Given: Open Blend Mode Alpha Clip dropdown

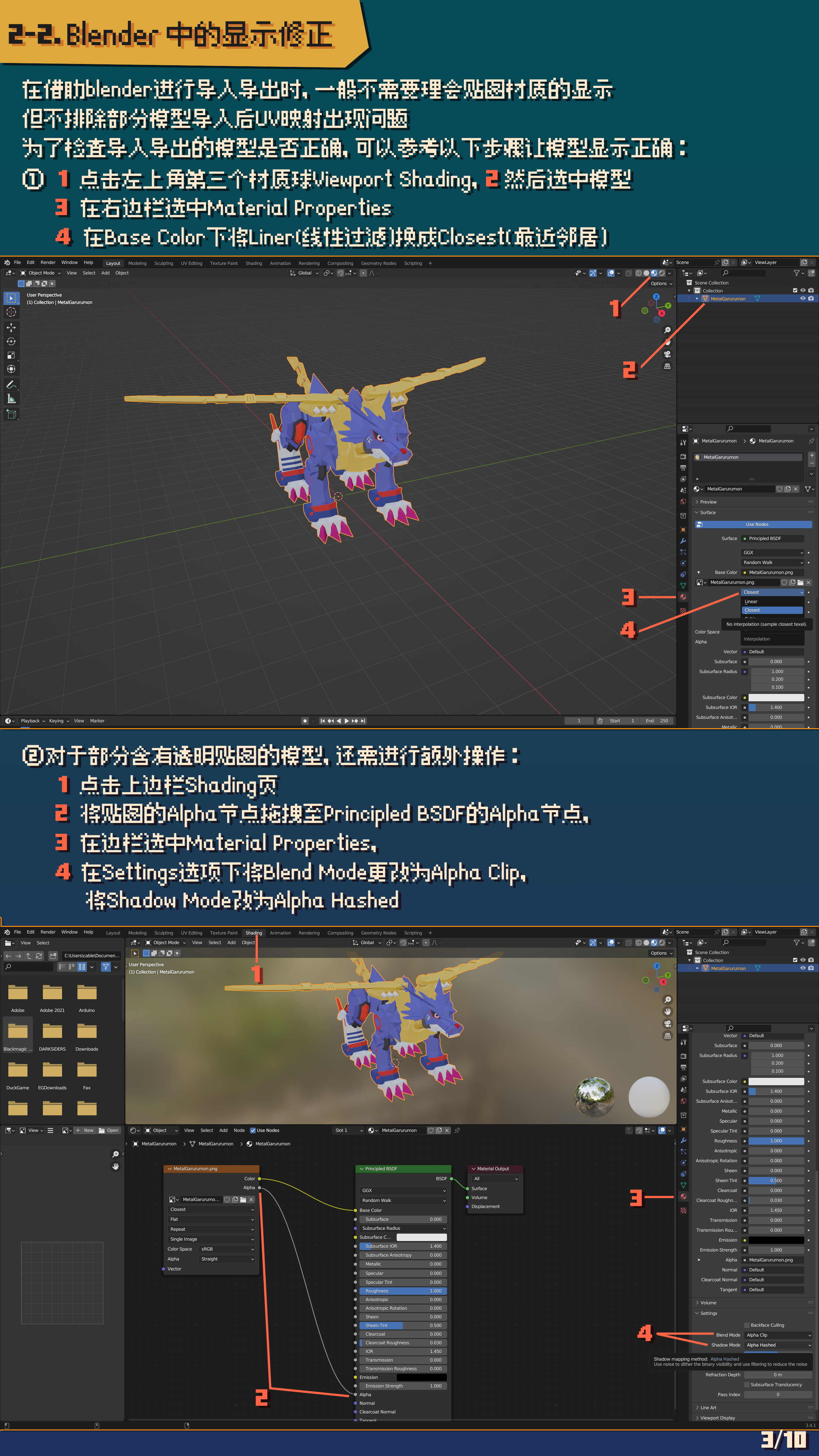Looking at the screenshot, I should coord(778,1335).
